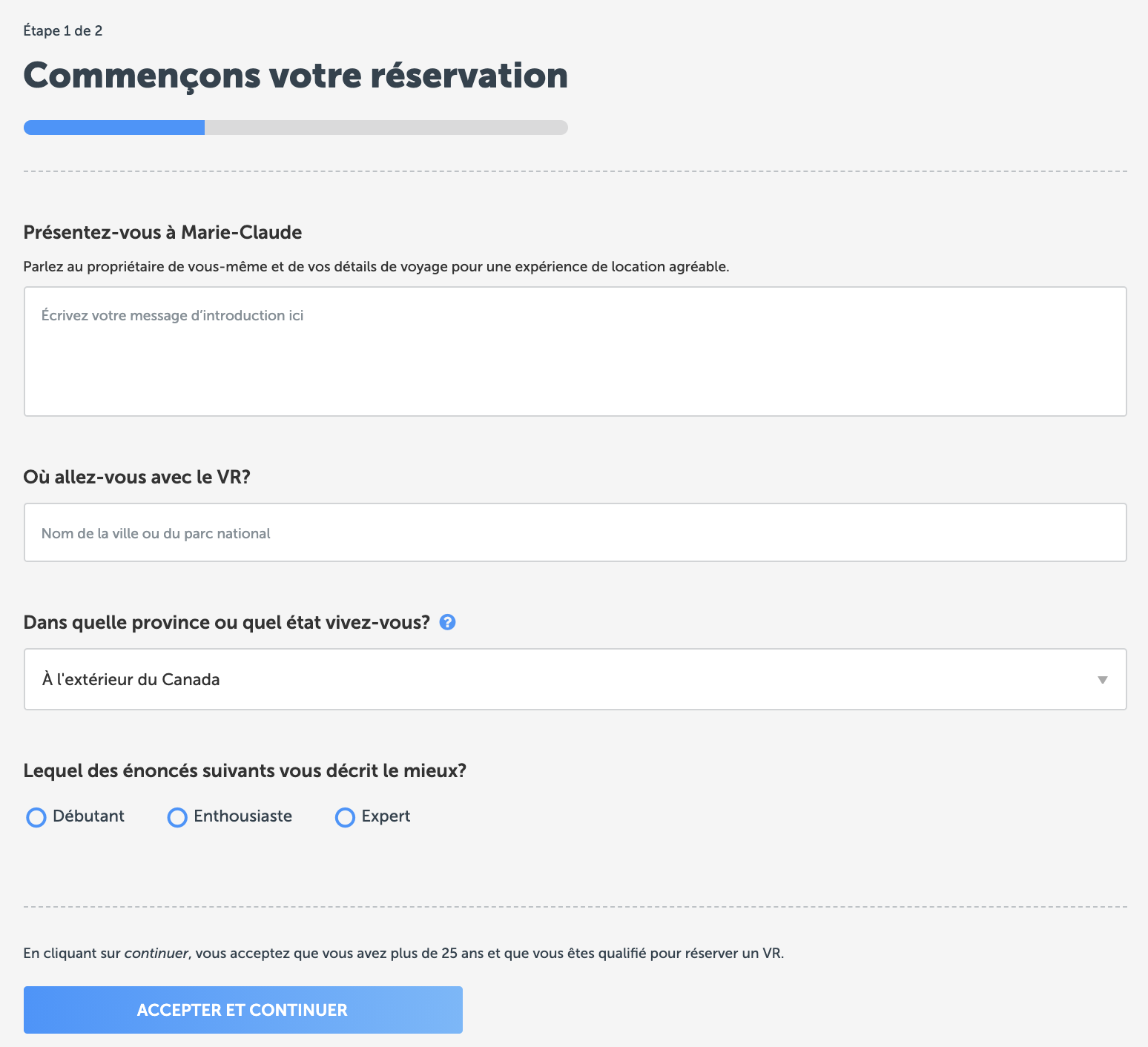Click the Débutant label text
This screenshot has height=1047, width=1148.
[88, 816]
